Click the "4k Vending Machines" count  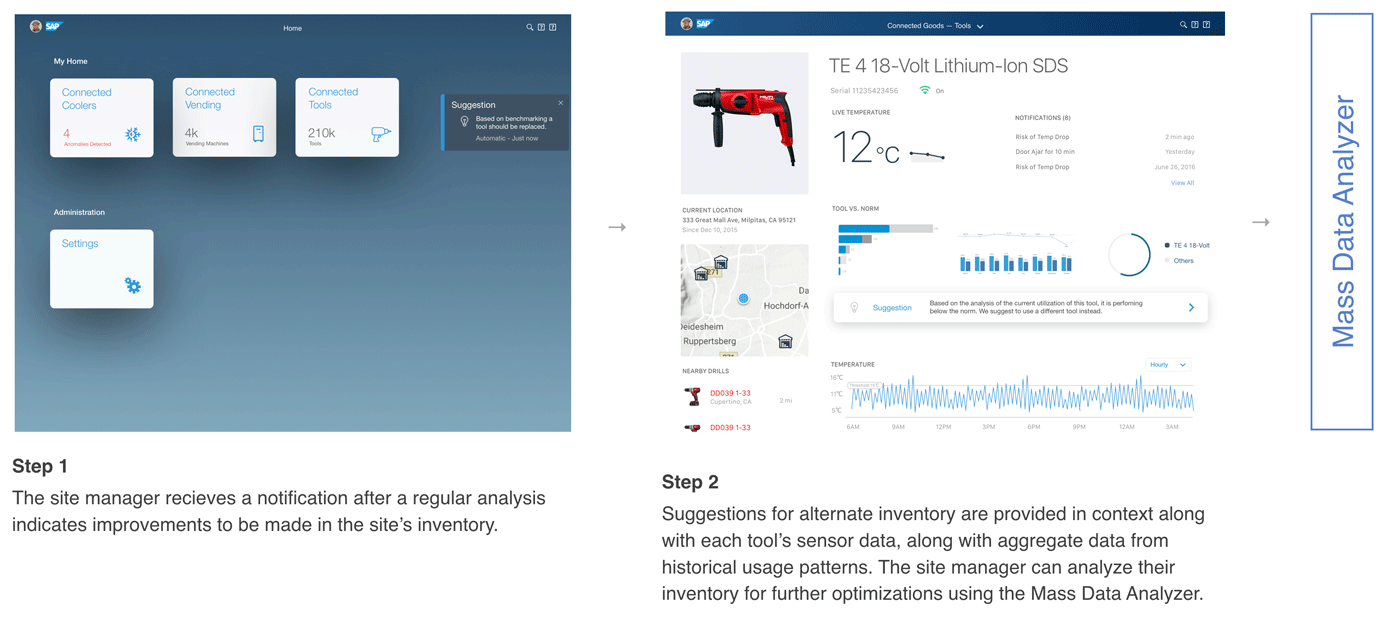[x=207, y=137]
